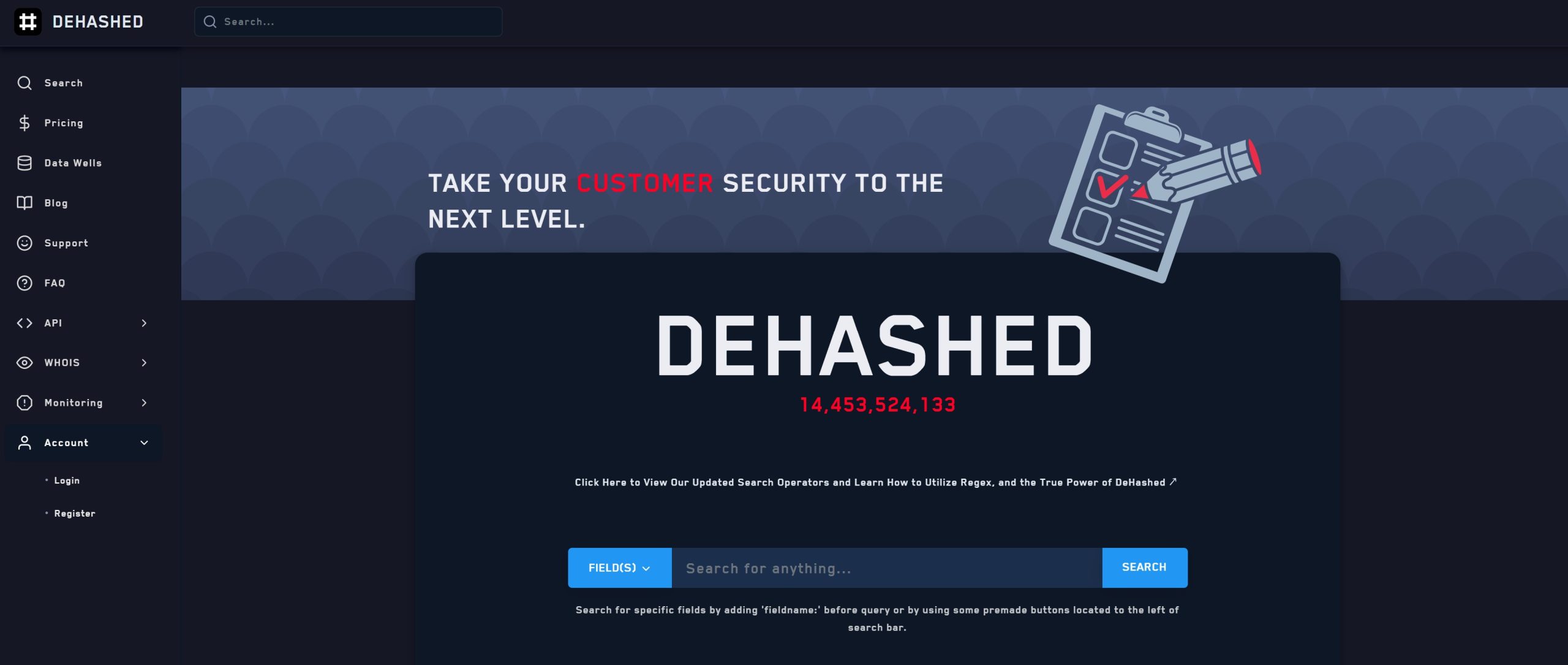Open the Updated Search Operators link
The width and height of the screenshot is (1568, 665).
(875, 482)
